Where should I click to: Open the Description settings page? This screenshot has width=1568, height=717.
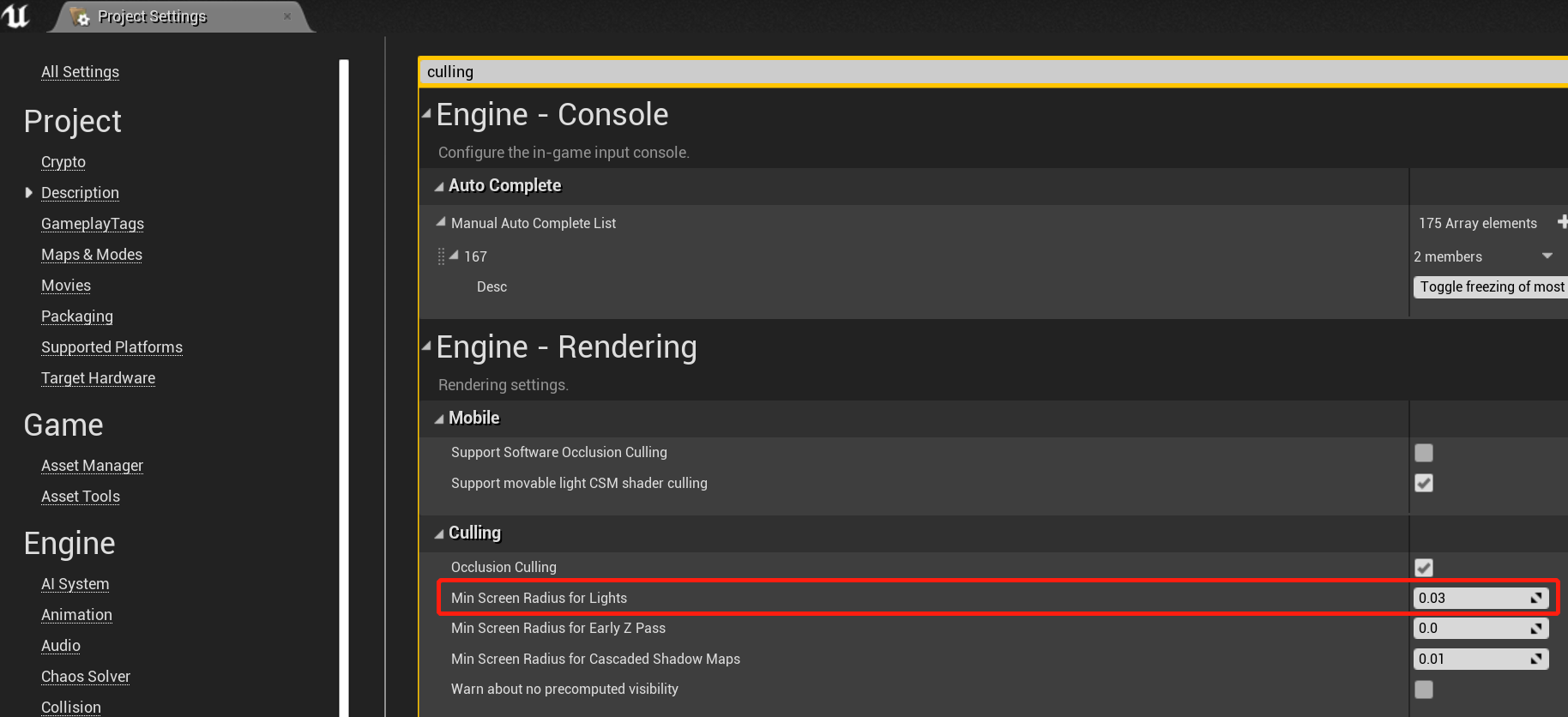80,193
